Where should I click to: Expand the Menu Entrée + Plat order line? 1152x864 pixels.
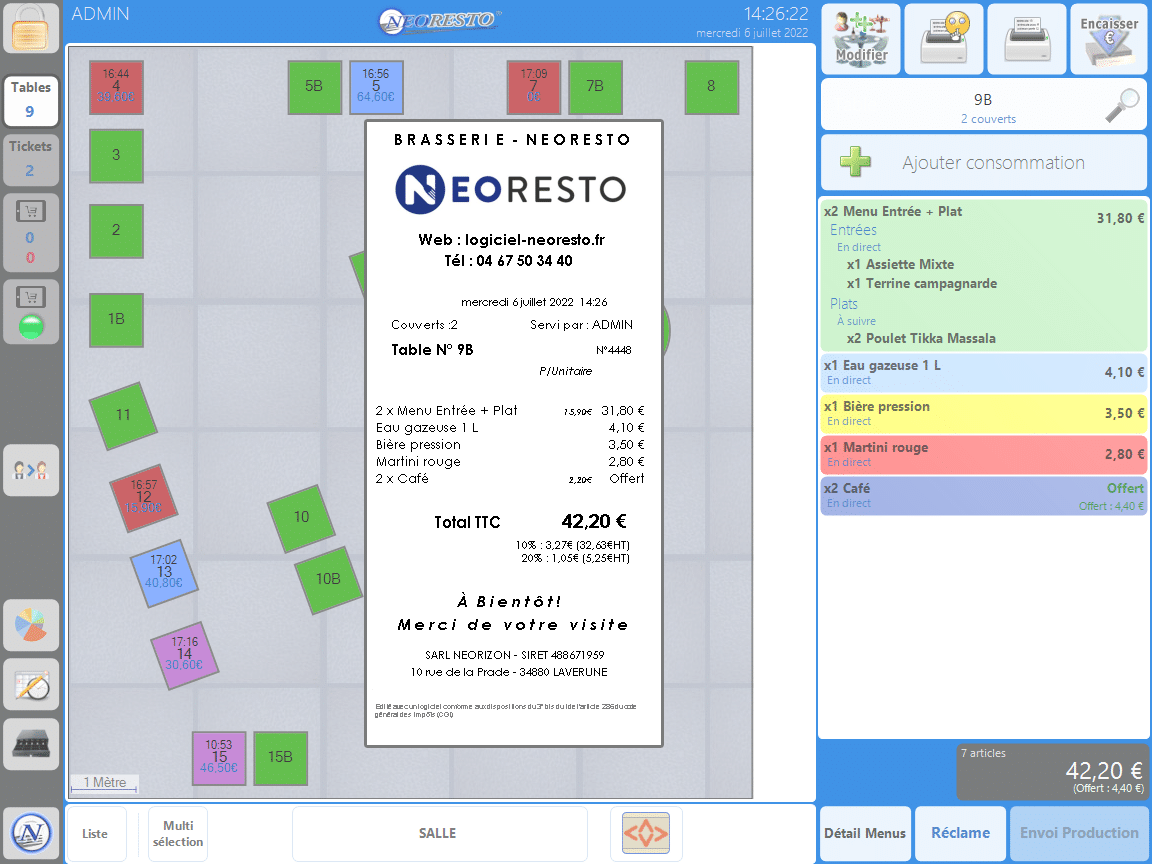pos(983,212)
